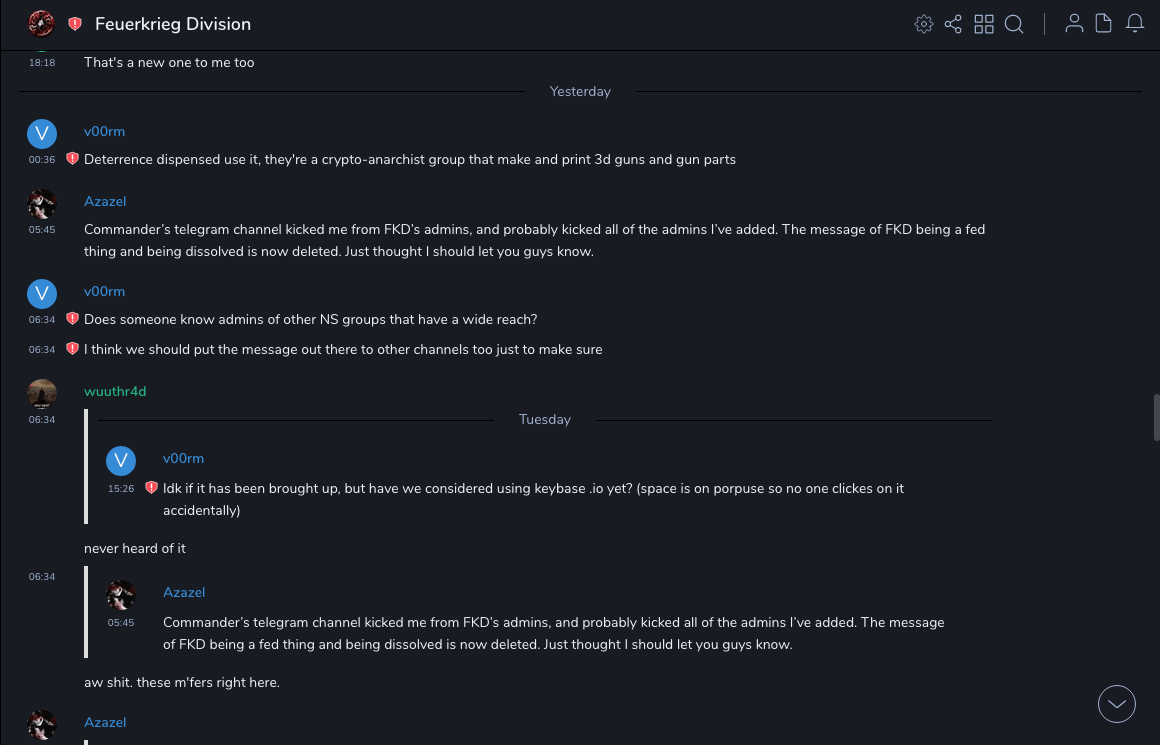Click Azazel's avatar at 05:45 message
This screenshot has width=1160, height=745.
(x=42, y=204)
